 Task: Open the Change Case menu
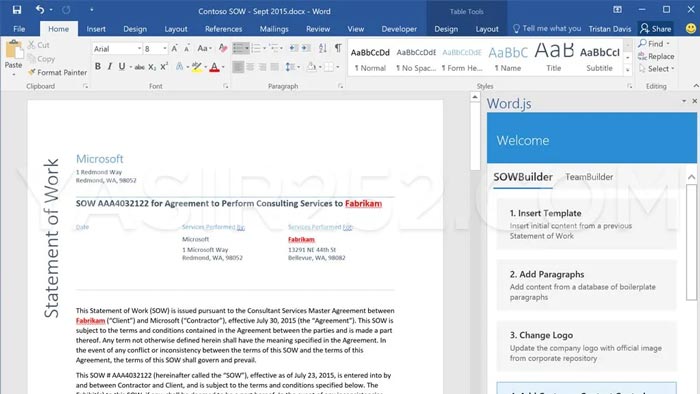click(204, 48)
